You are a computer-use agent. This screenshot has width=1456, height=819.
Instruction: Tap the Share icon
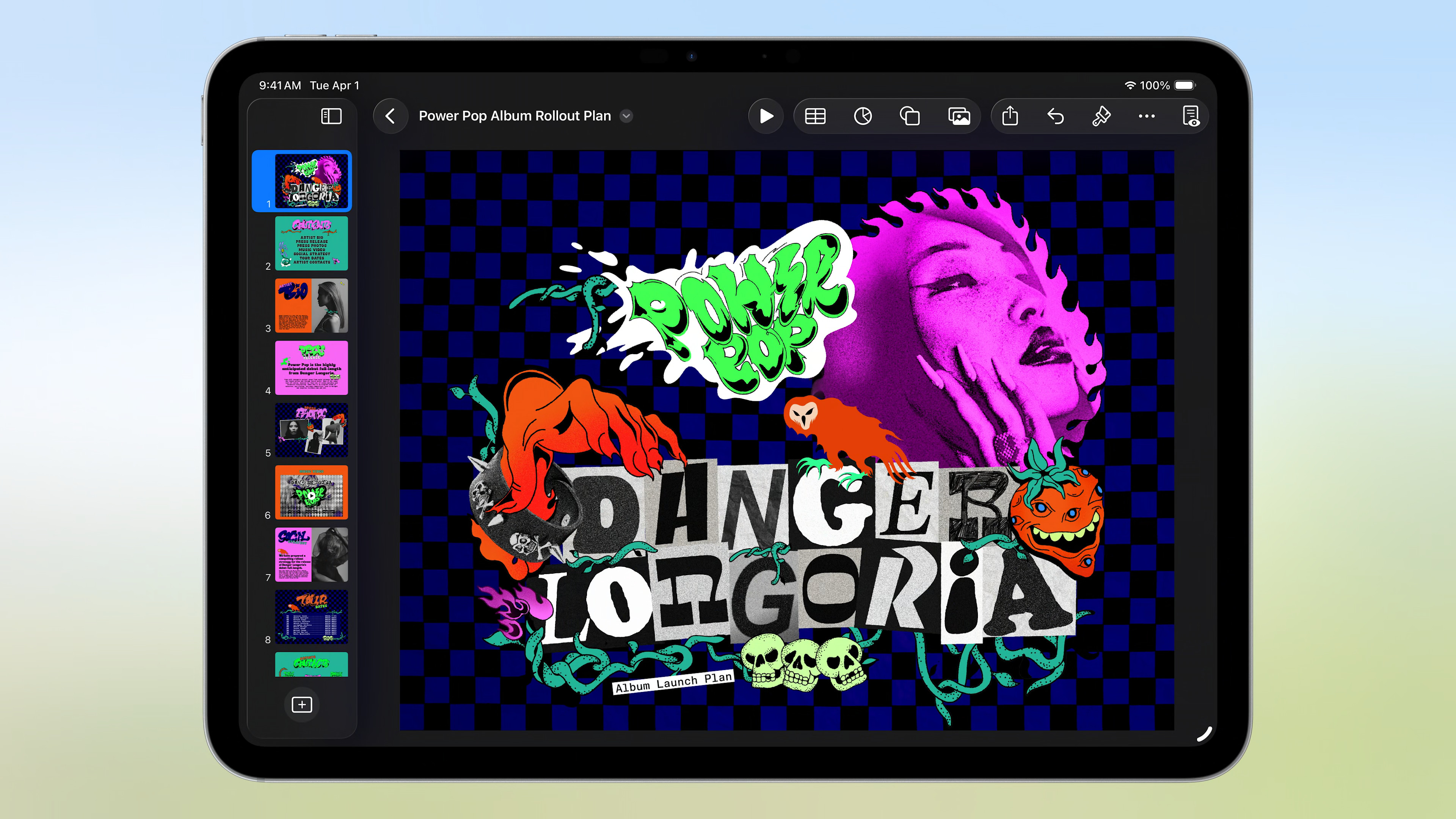[x=1010, y=116]
